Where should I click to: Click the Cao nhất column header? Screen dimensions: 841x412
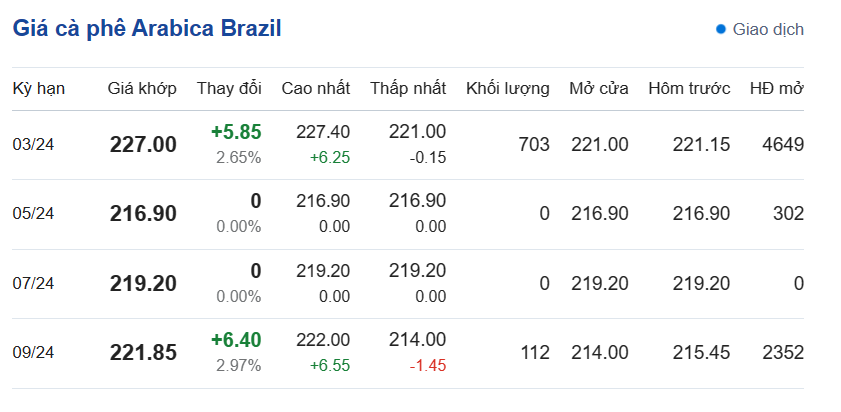pyautogui.click(x=316, y=88)
